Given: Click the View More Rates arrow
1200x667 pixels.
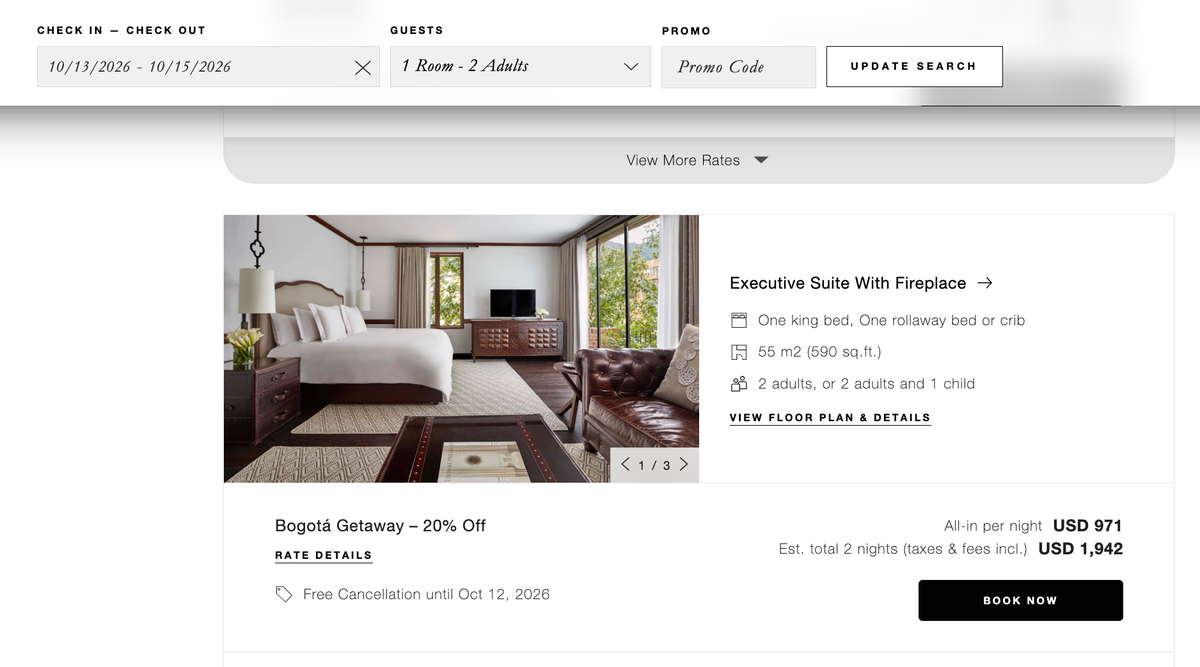Looking at the screenshot, I should pos(761,160).
